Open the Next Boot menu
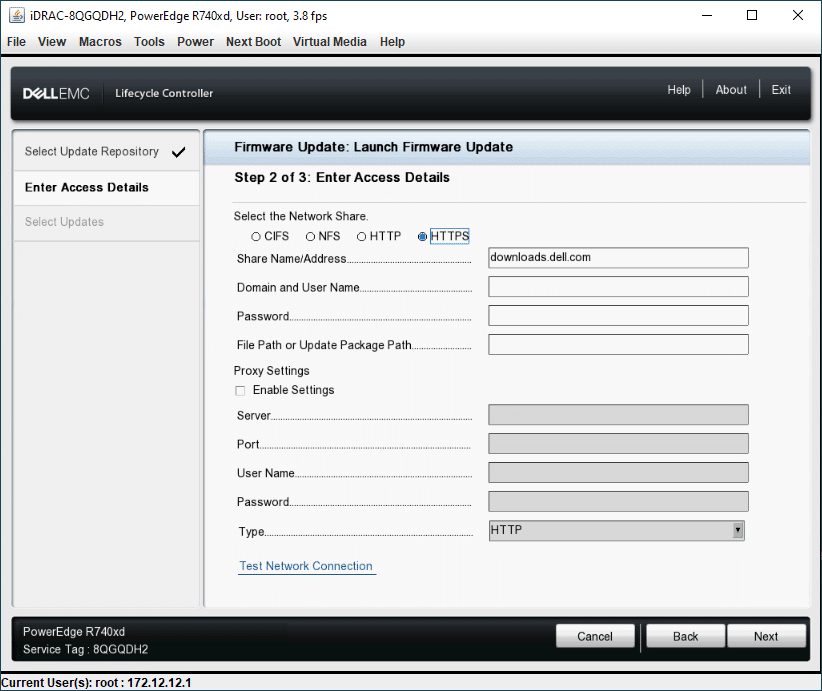This screenshot has width=822, height=691. [253, 42]
